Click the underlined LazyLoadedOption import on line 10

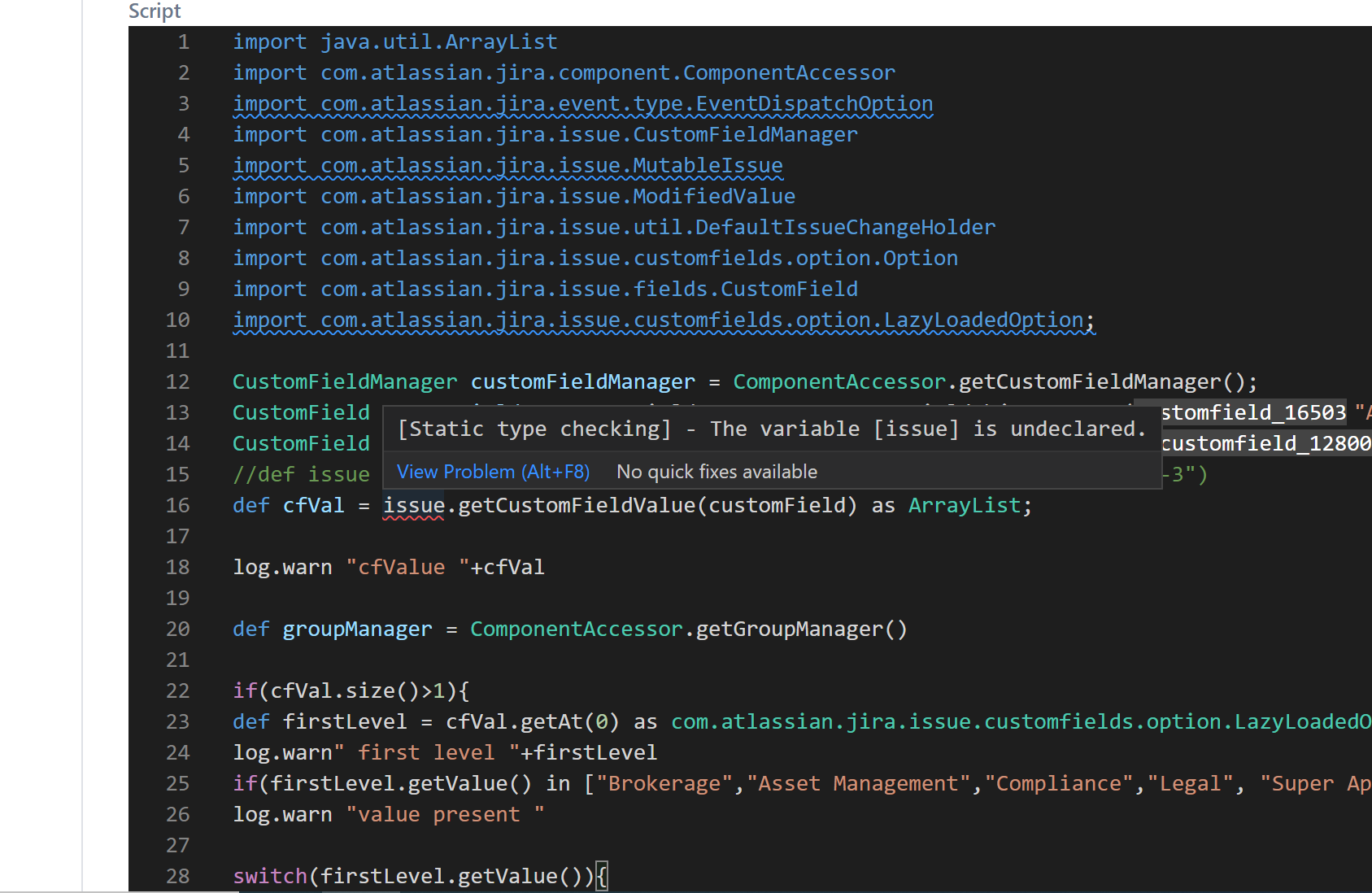coord(662,320)
